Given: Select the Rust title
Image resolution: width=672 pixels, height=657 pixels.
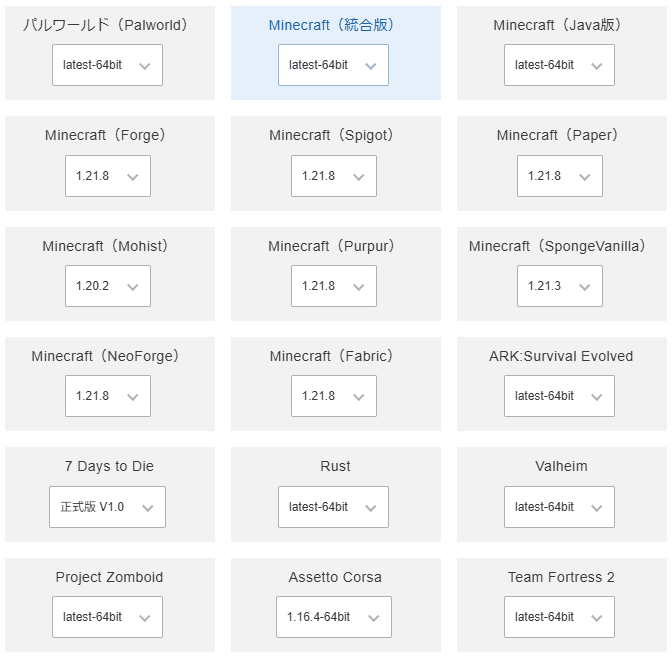Looking at the screenshot, I should click(x=335, y=466).
